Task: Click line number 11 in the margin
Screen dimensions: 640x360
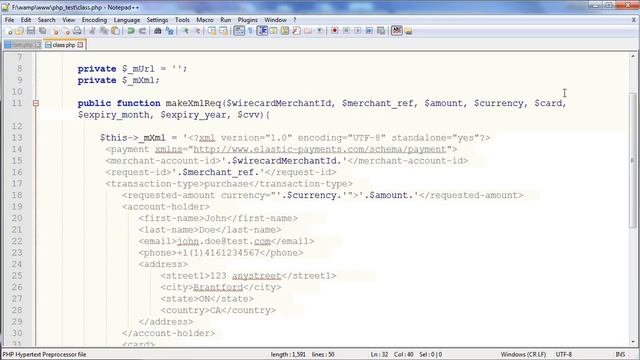Action: click(x=17, y=103)
